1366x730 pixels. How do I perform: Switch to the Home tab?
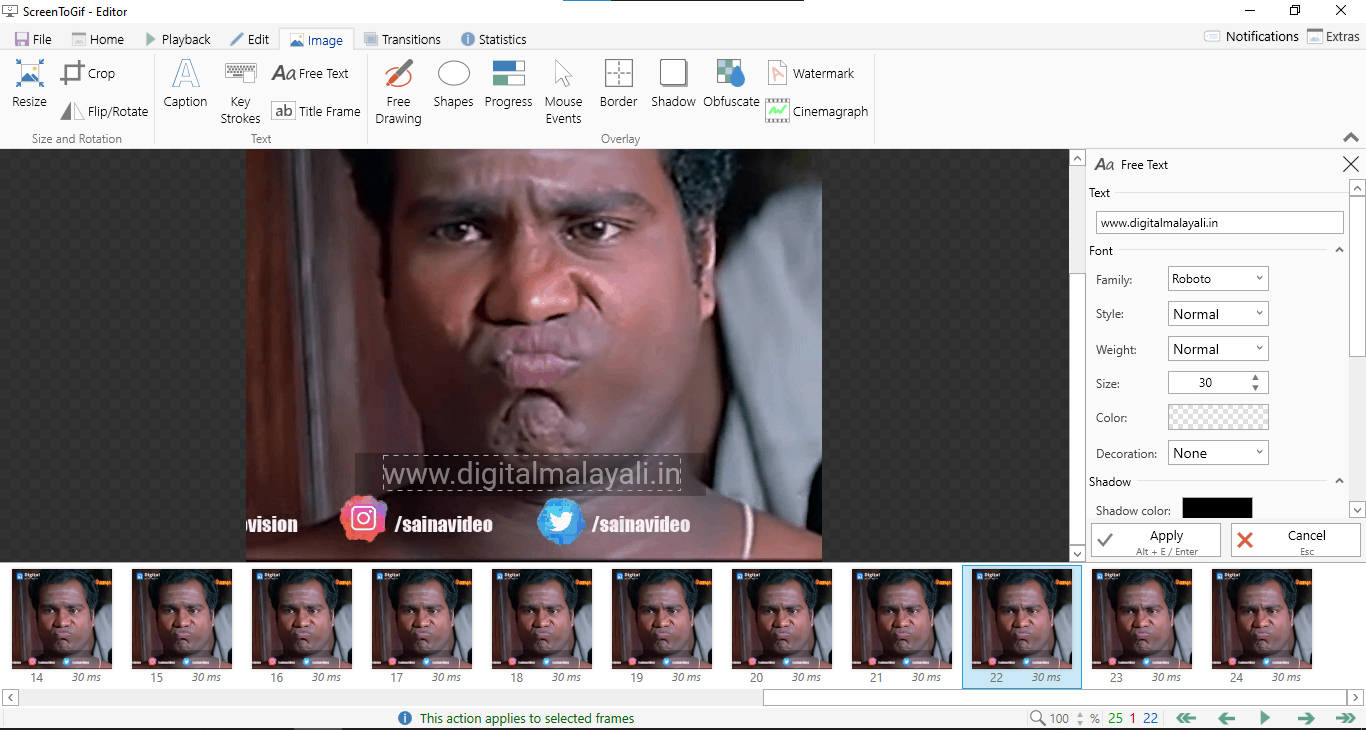click(x=98, y=39)
